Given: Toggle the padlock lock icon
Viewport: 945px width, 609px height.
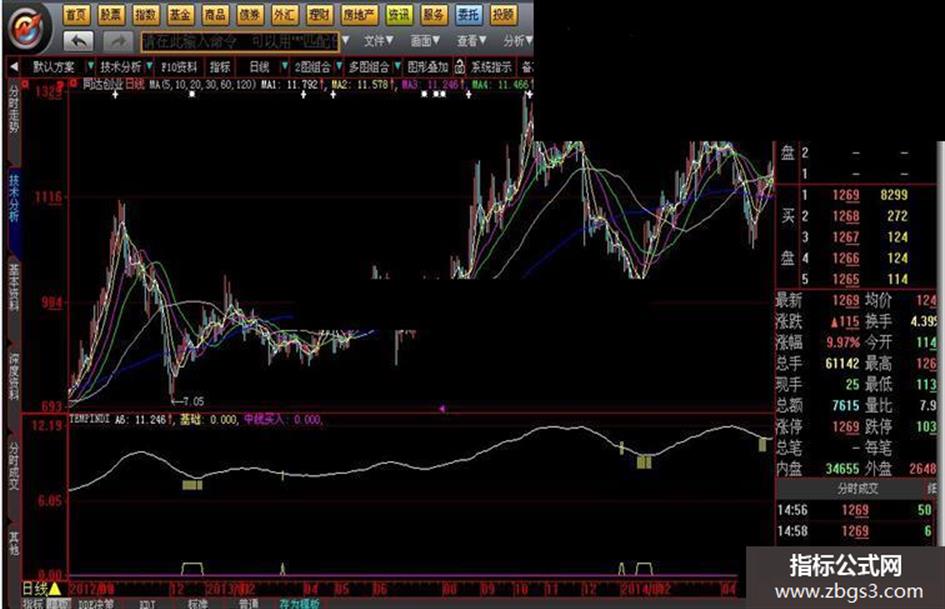Looking at the screenshot, I should tap(460, 66).
